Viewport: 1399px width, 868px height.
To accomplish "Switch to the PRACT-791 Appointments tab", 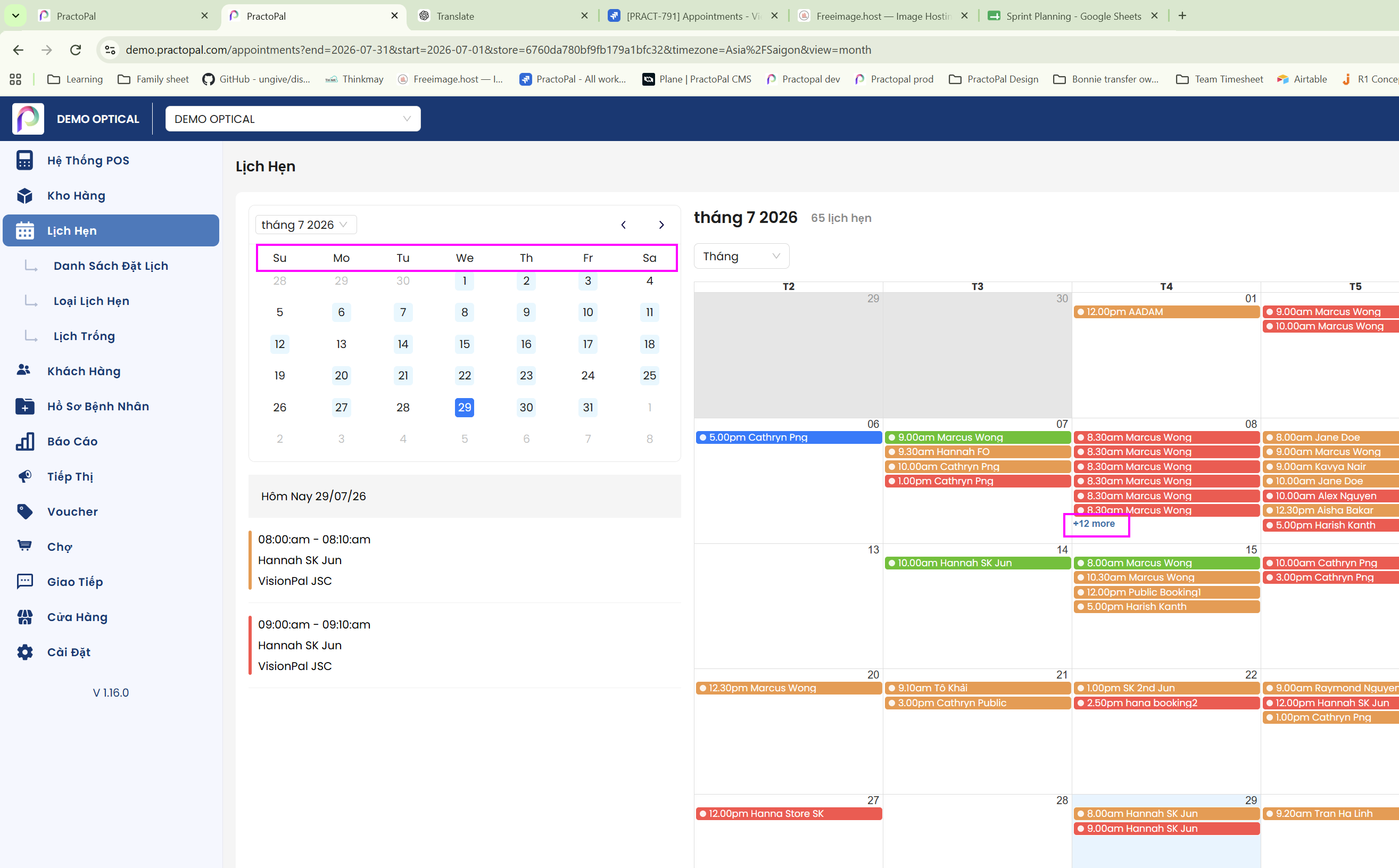I will [x=692, y=16].
